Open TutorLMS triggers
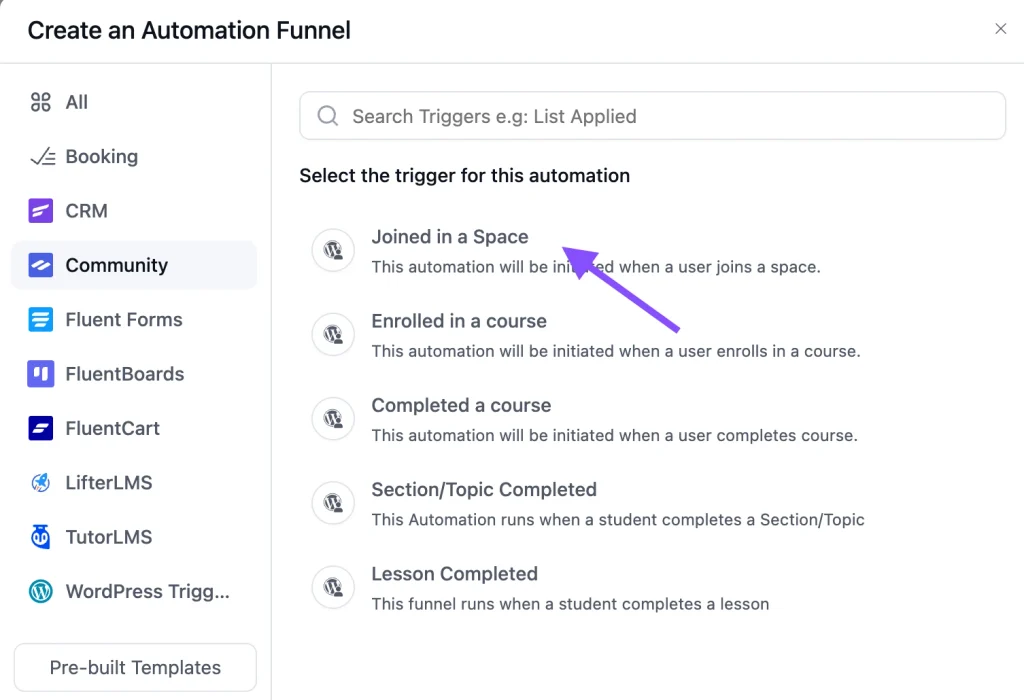The image size is (1024, 700). click(x=134, y=537)
